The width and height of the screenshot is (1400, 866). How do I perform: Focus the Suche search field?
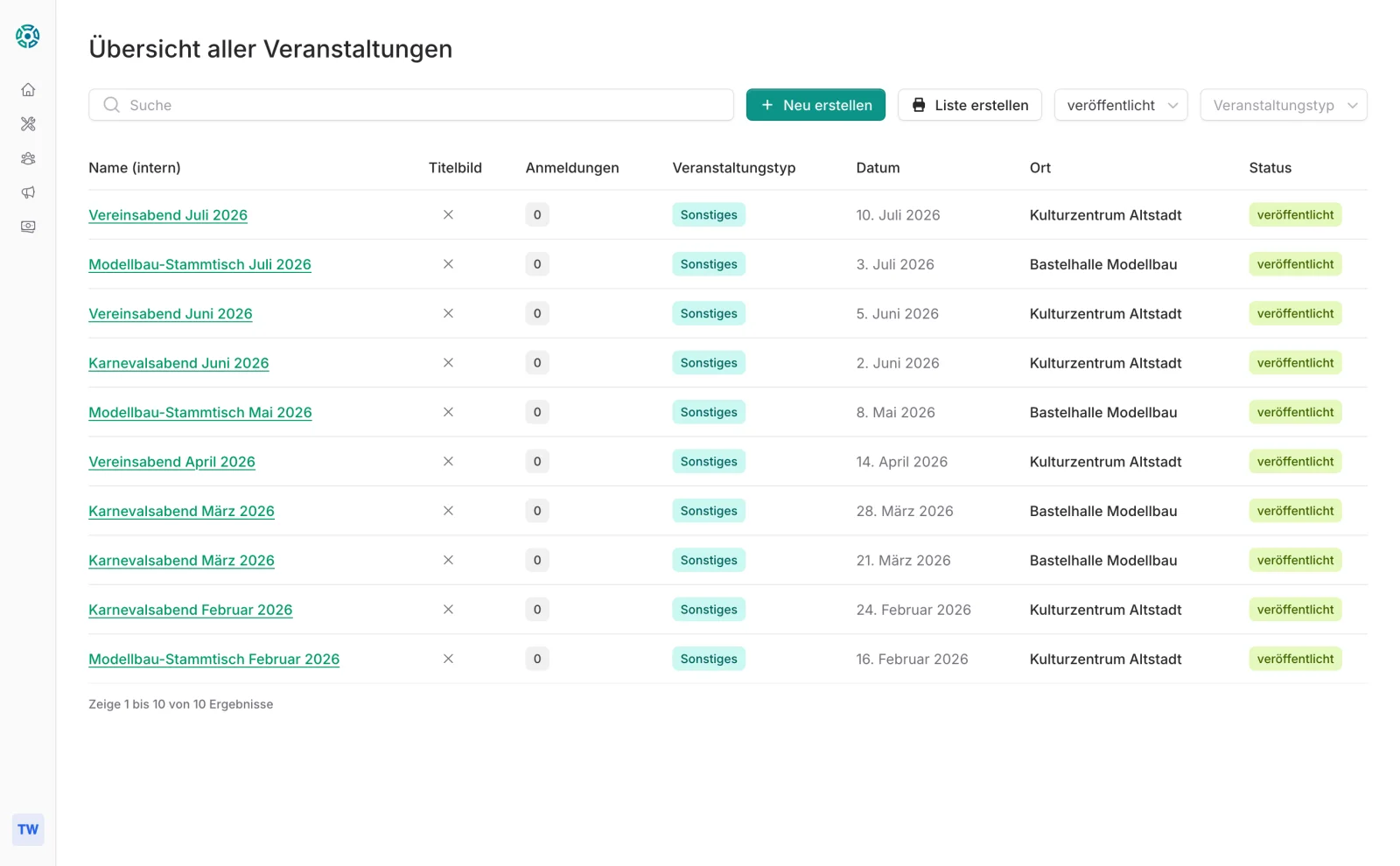pos(411,105)
